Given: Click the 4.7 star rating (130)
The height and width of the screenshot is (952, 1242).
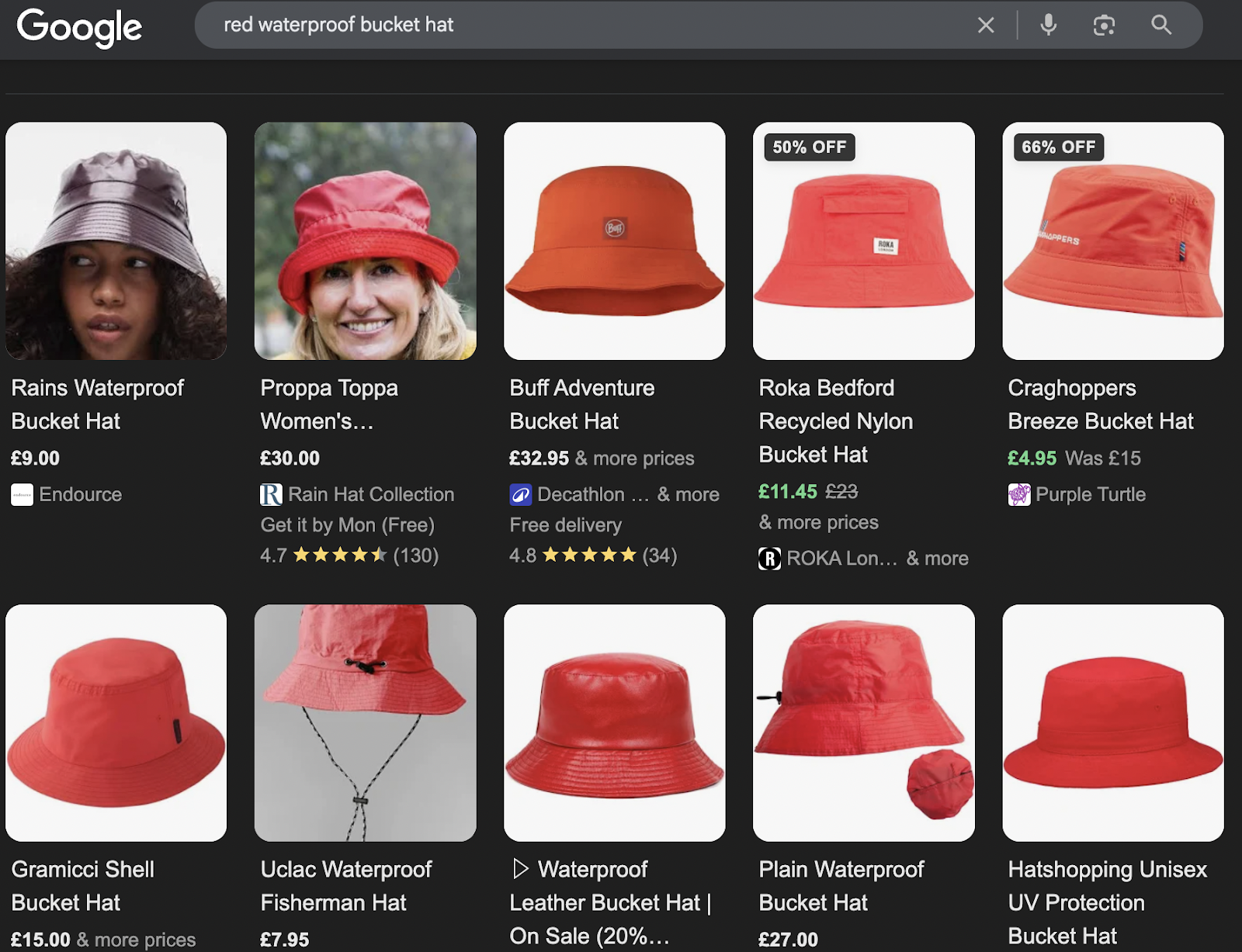Looking at the screenshot, I should pyautogui.click(x=349, y=556).
